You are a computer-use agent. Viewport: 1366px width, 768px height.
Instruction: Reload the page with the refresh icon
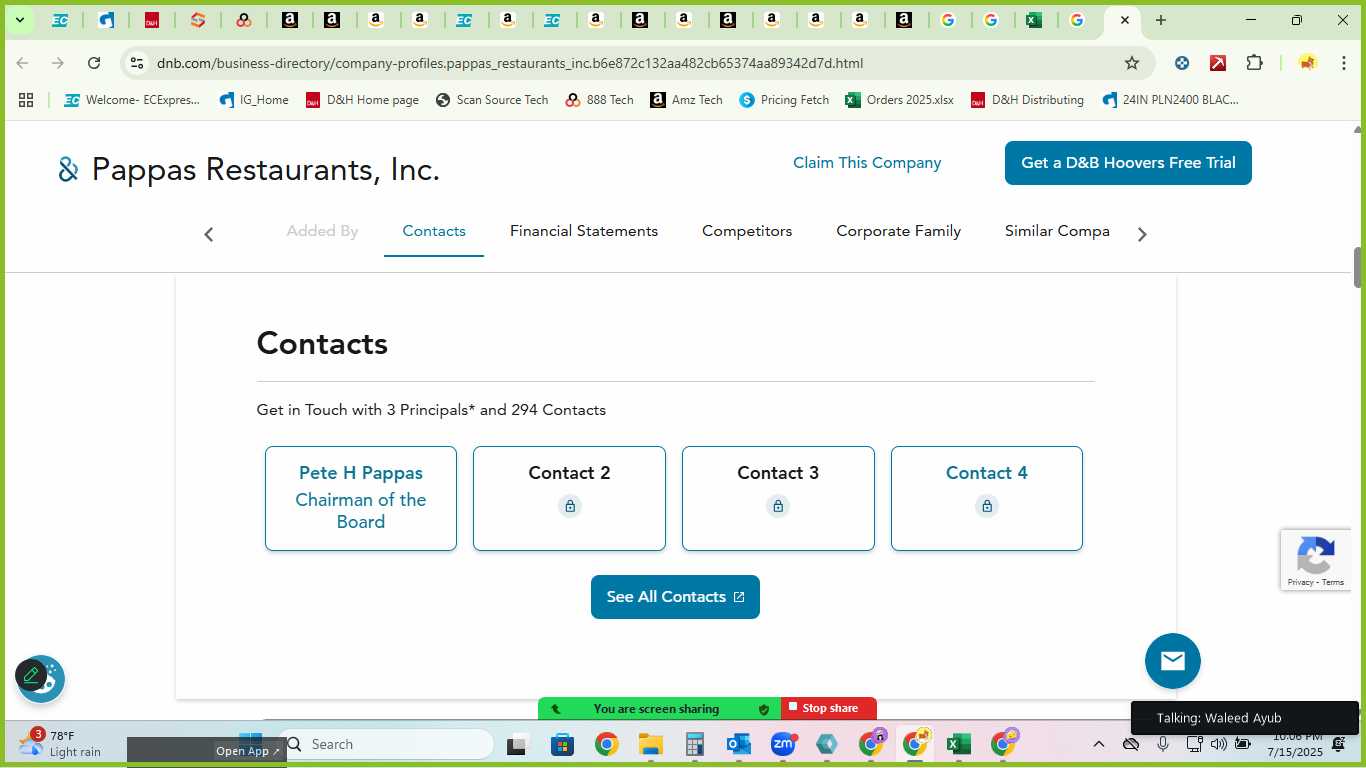94,63
